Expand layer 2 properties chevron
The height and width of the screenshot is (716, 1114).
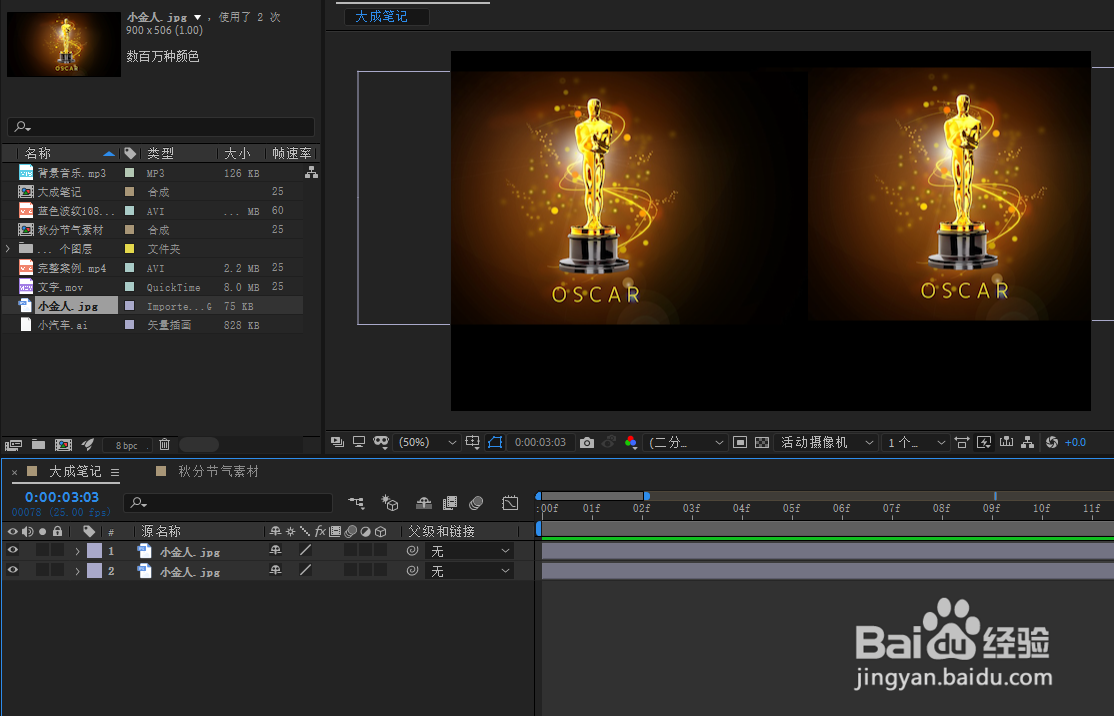[x=77, y=571]
